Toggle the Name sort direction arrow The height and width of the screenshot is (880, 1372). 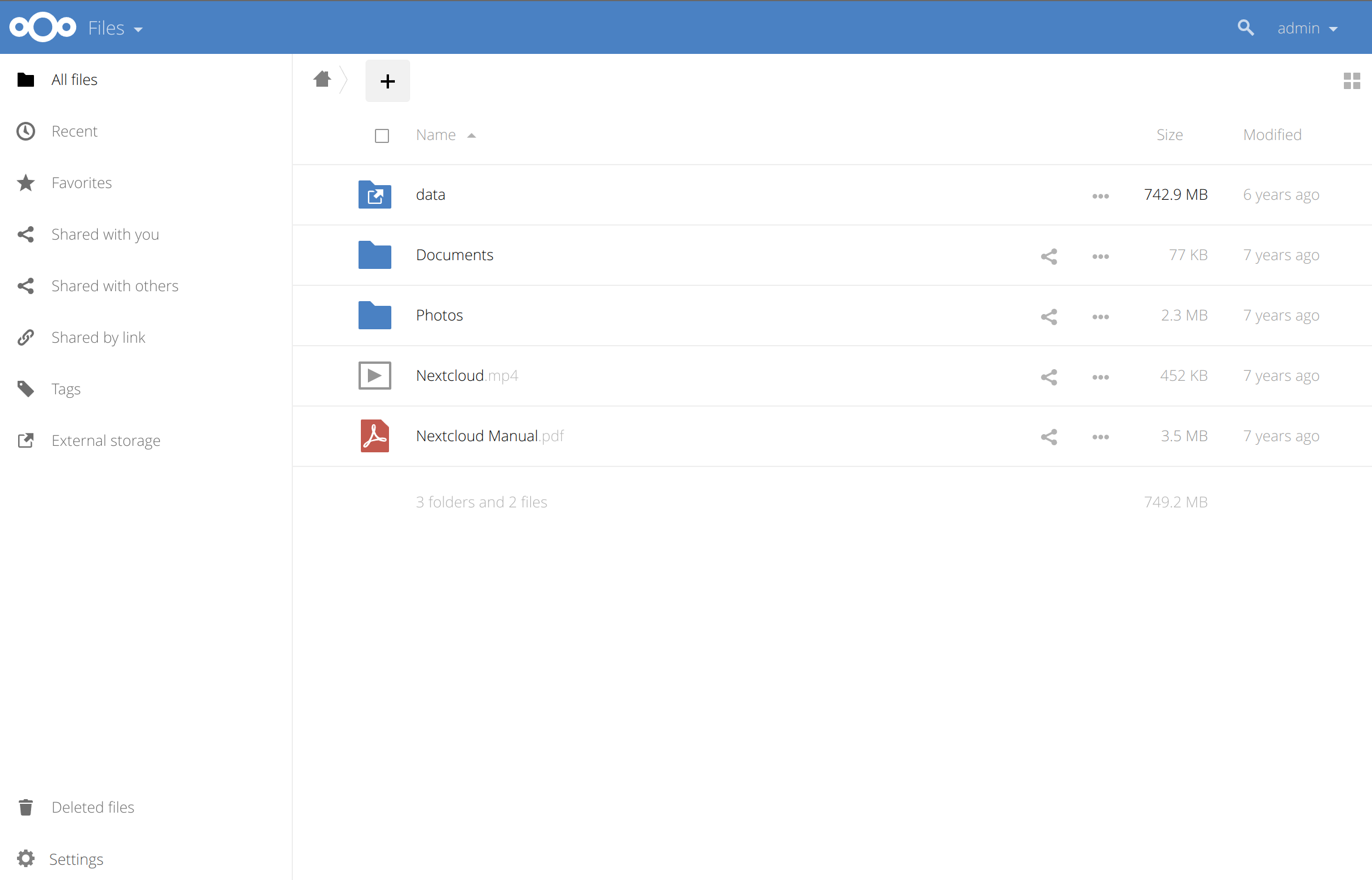(x=472, y=136)
